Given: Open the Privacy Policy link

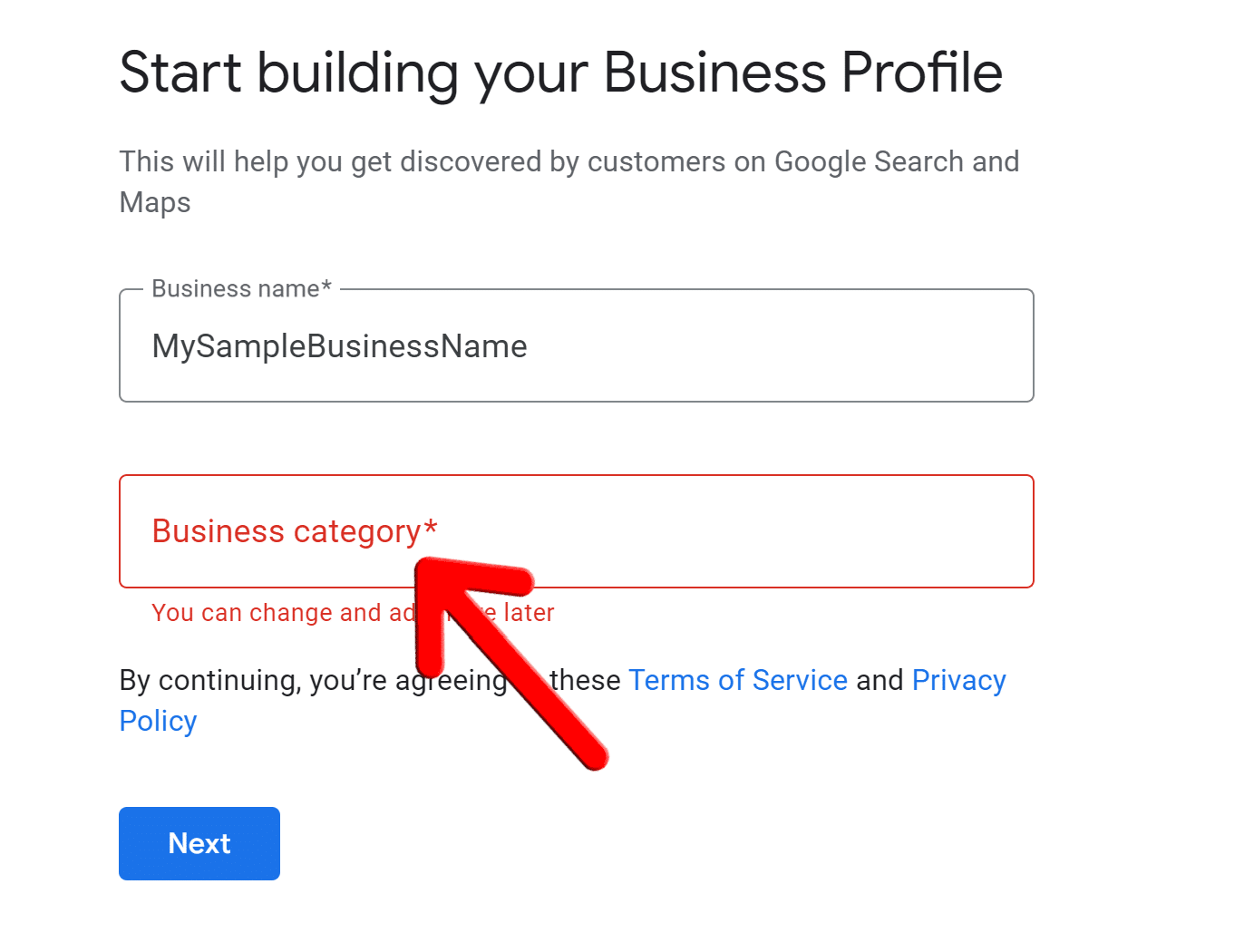Looking at the screenshot, I should pos(958,679).
